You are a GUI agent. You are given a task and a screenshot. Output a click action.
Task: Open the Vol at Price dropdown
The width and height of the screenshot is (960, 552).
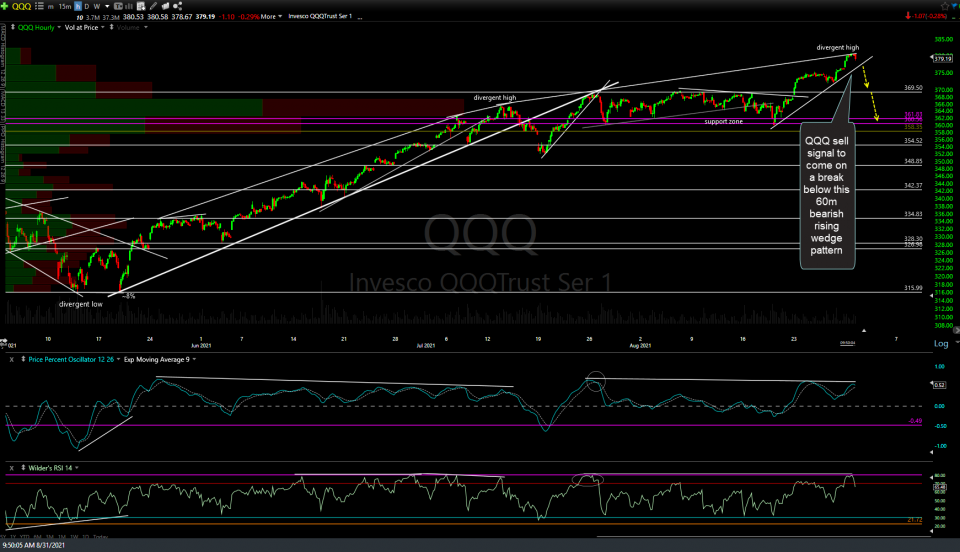(103, 28)
